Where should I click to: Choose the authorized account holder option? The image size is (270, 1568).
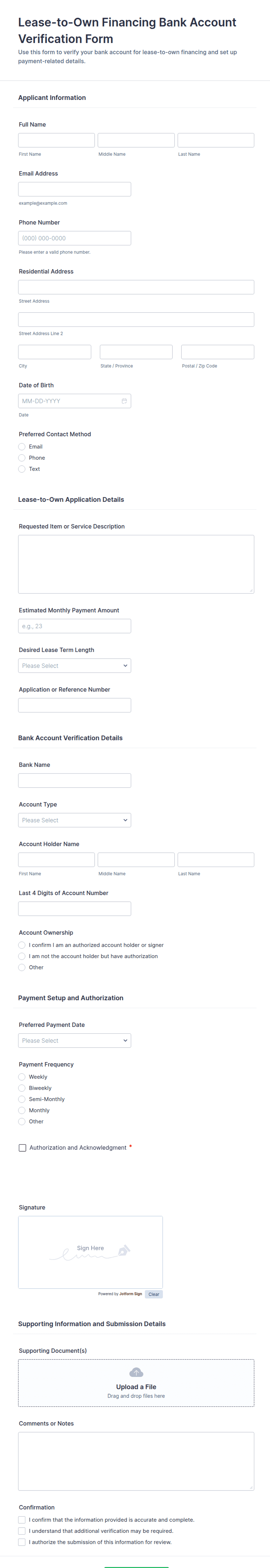pos(22,945)
